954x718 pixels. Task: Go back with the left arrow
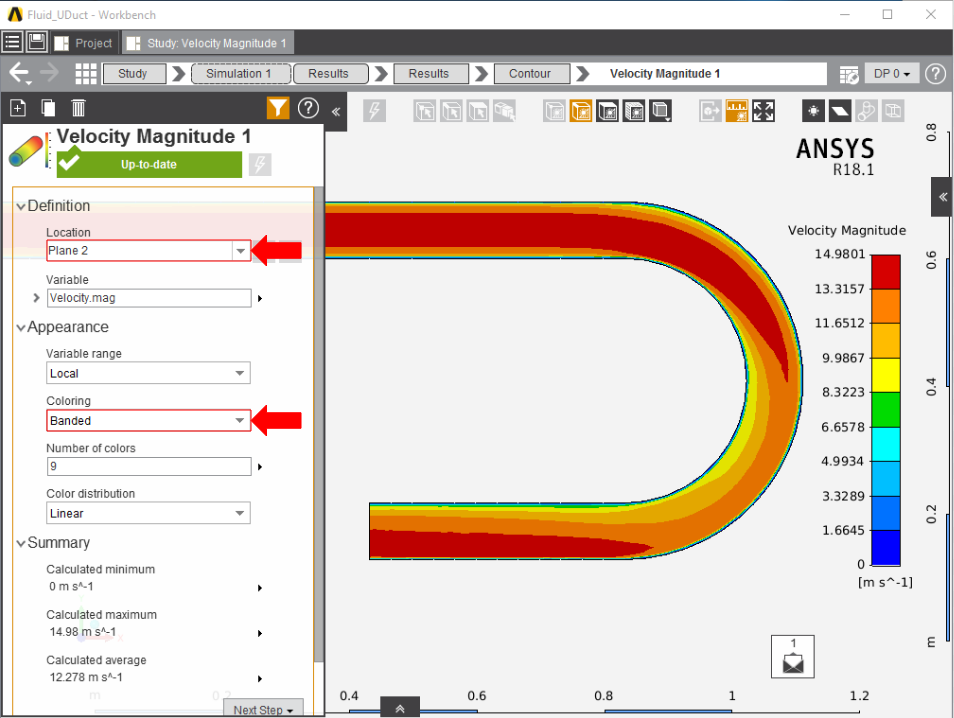point(19,73)
